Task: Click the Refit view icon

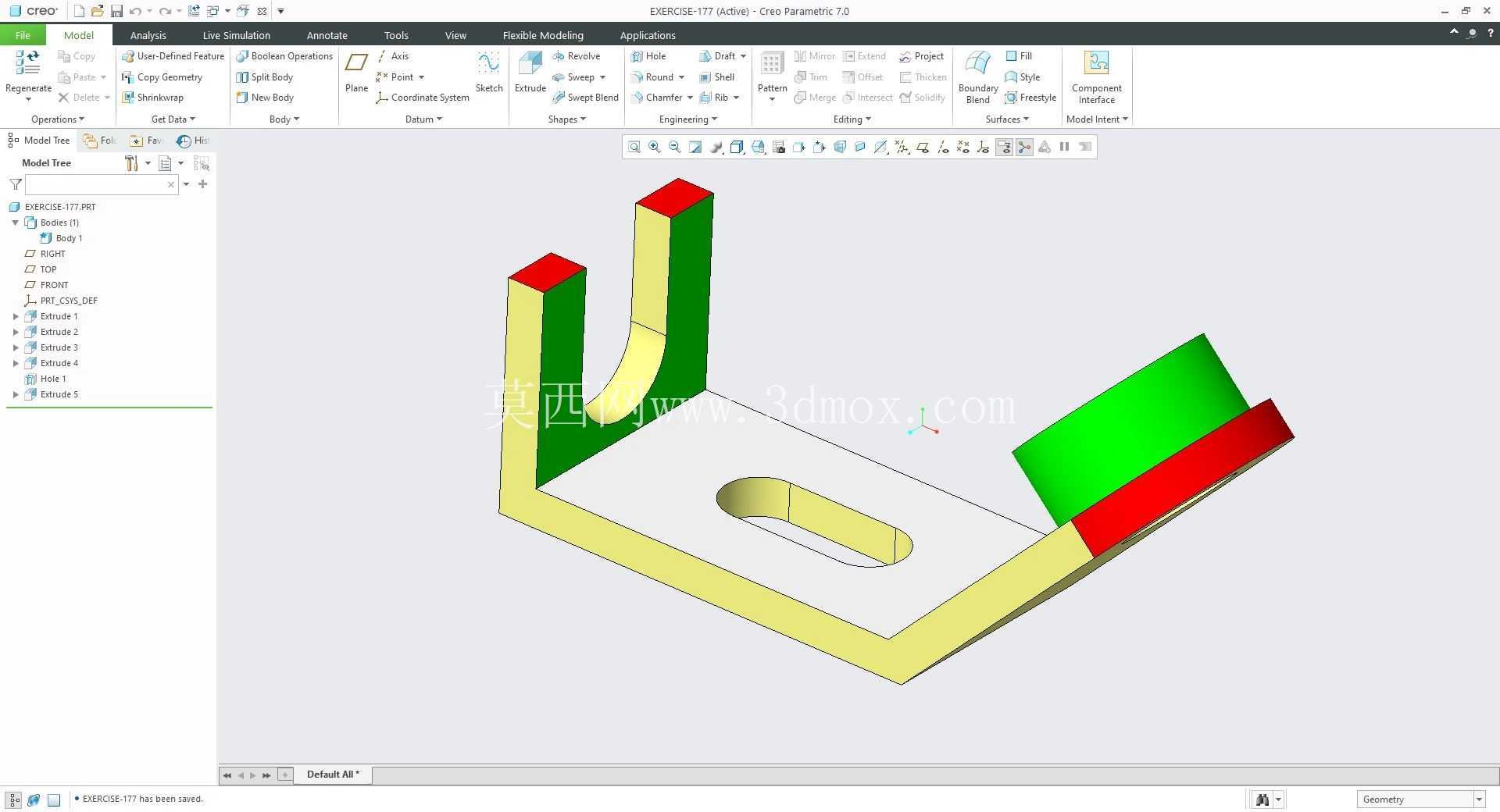Action: tap(634, 147)
